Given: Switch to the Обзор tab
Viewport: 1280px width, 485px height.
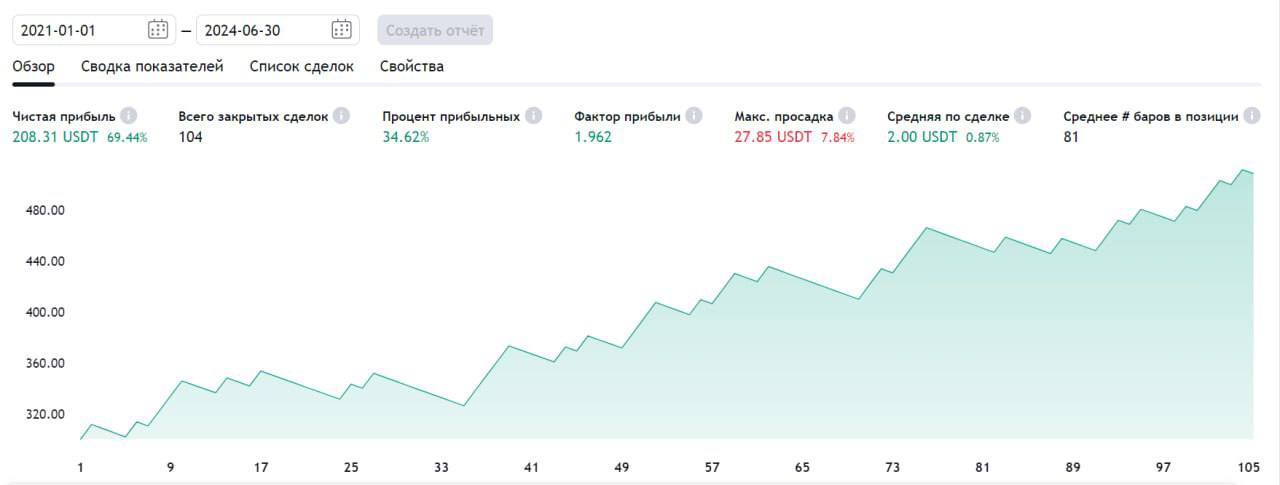Looking at the screenshot, I should (x=33, y=67).
